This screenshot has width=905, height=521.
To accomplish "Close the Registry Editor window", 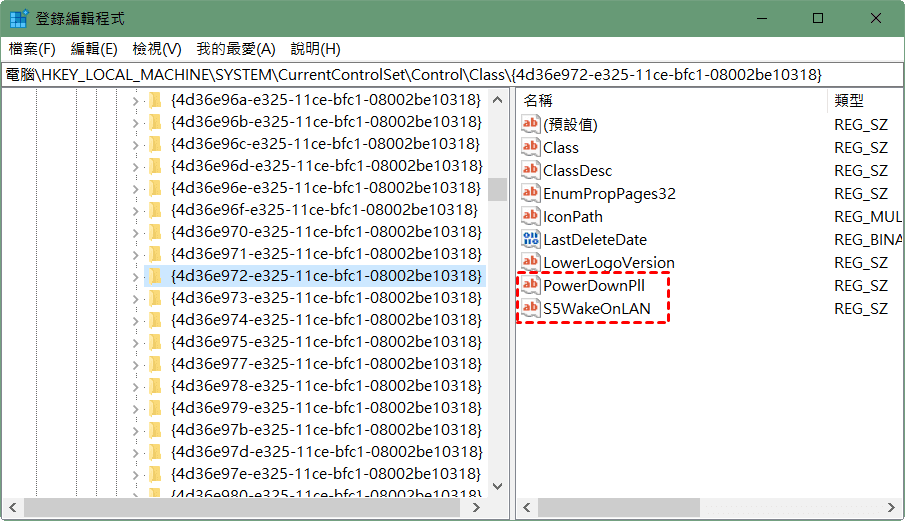I will 875,18.
